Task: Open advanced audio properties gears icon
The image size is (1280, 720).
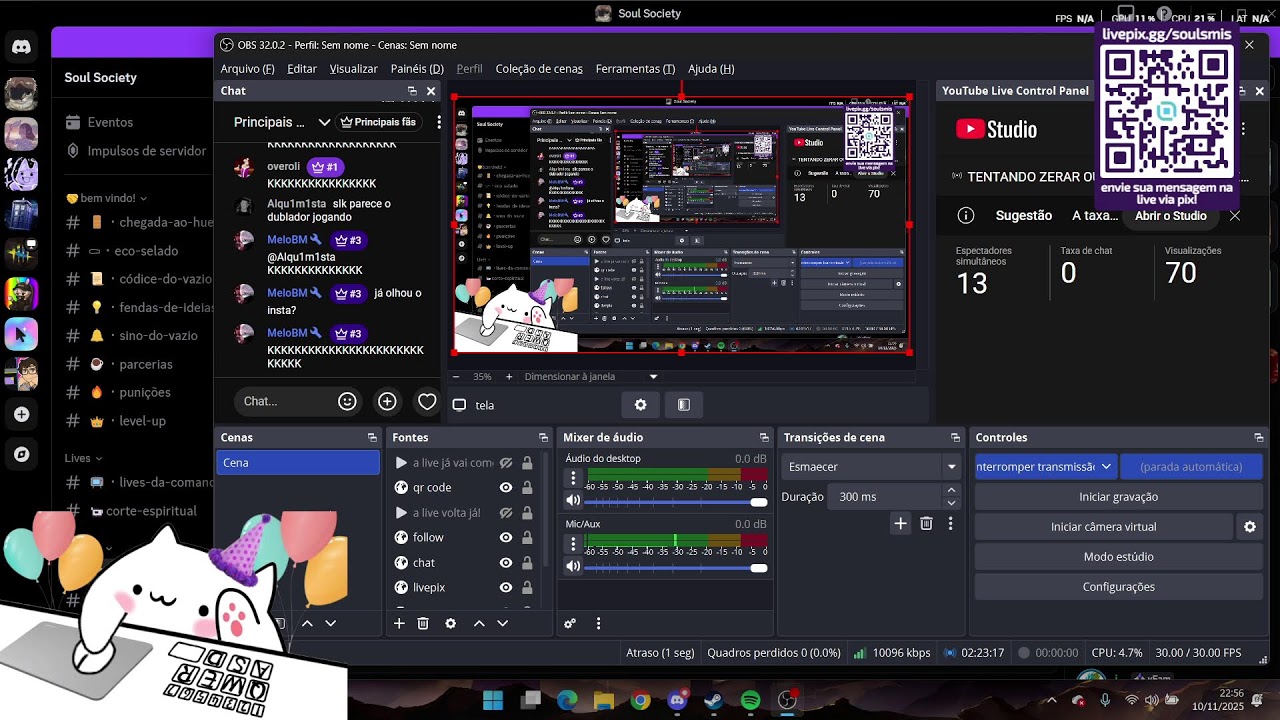Action: (570, 623)
